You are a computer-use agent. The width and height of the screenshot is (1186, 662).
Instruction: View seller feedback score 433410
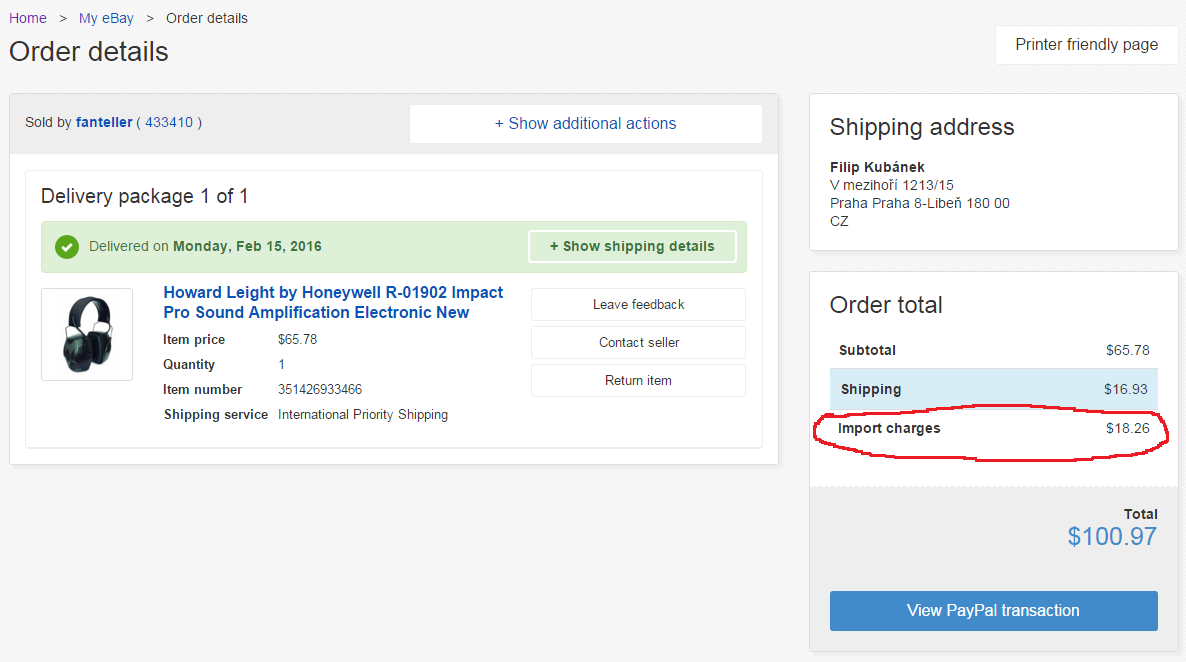169,122
